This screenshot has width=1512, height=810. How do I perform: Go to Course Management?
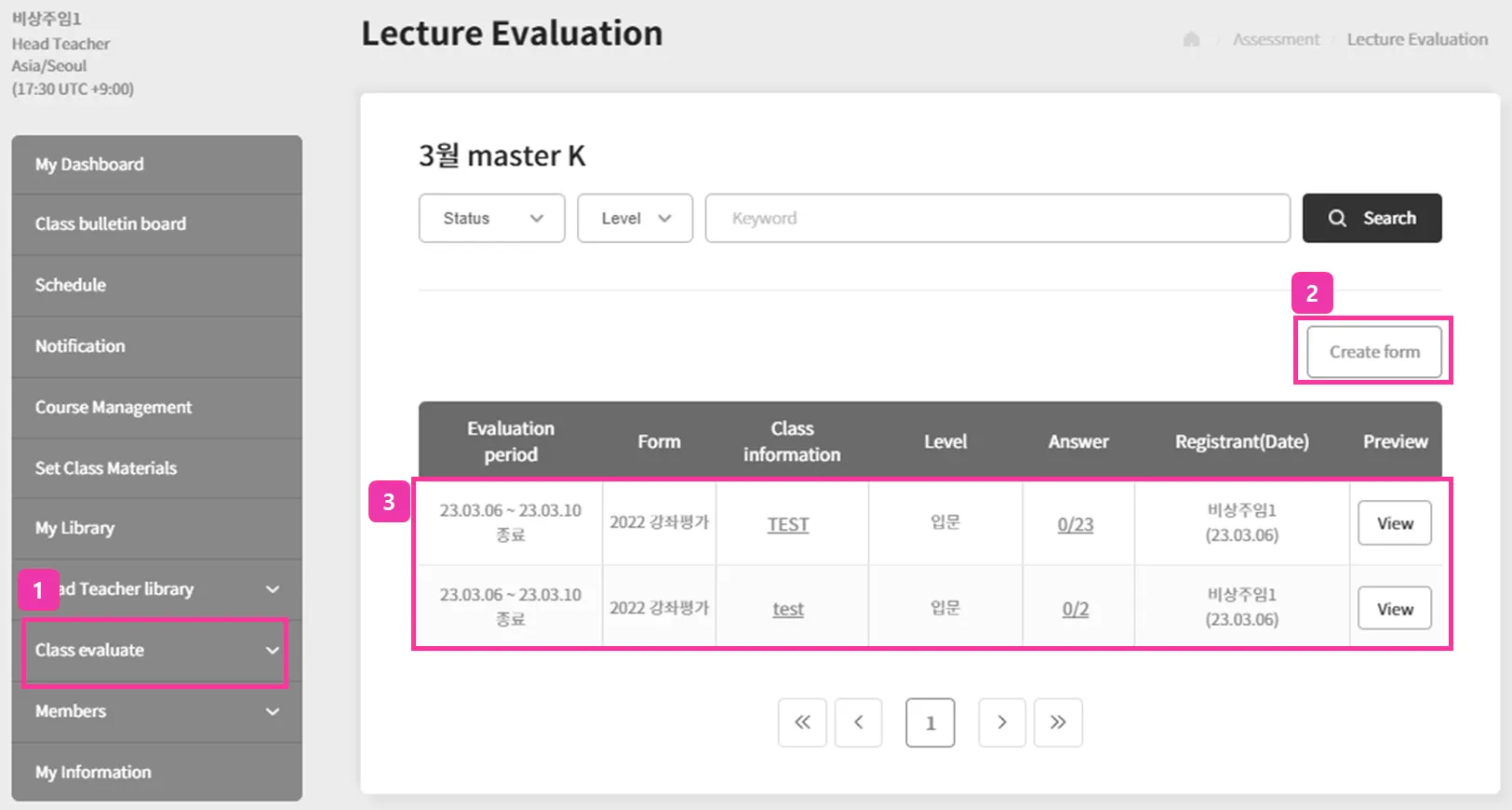pos(114,407)
